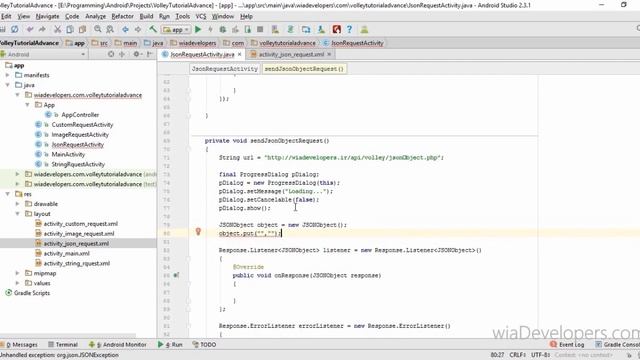Viewport: 640px width, 360px height.
Task: Click the scroll-from-source target icon
Action: [x=111, y=54]
